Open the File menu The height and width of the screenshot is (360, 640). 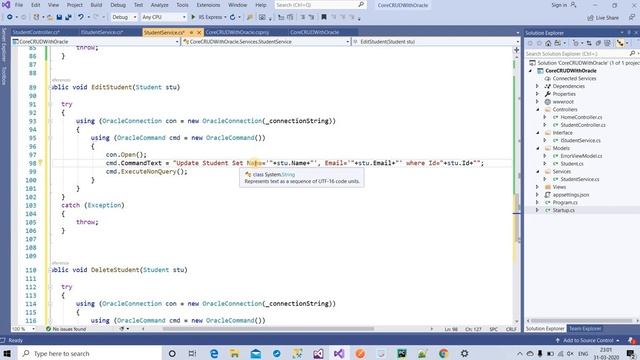pos(19,5)
